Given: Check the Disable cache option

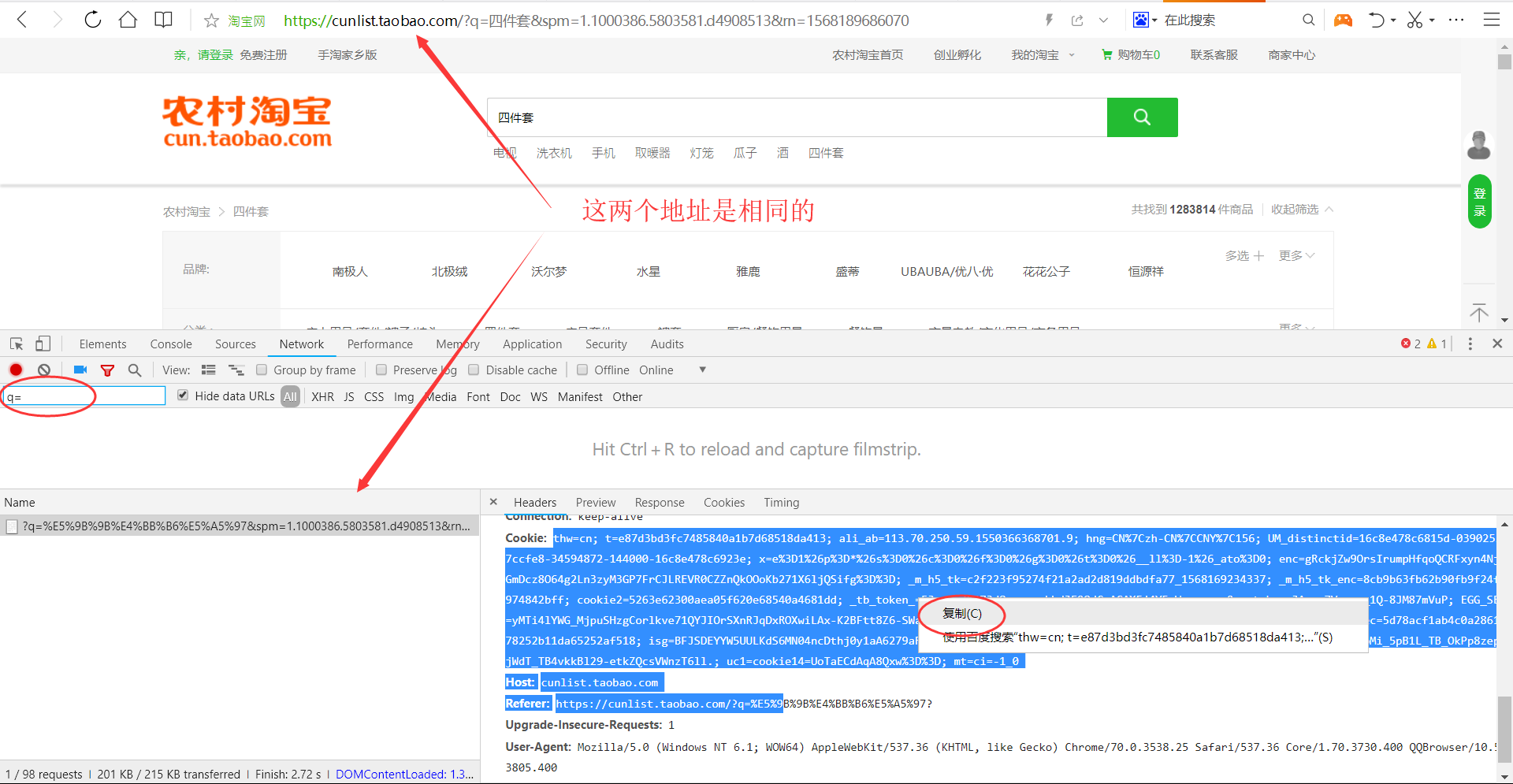Looking at the screenshot, I should [x=474, y=370].
